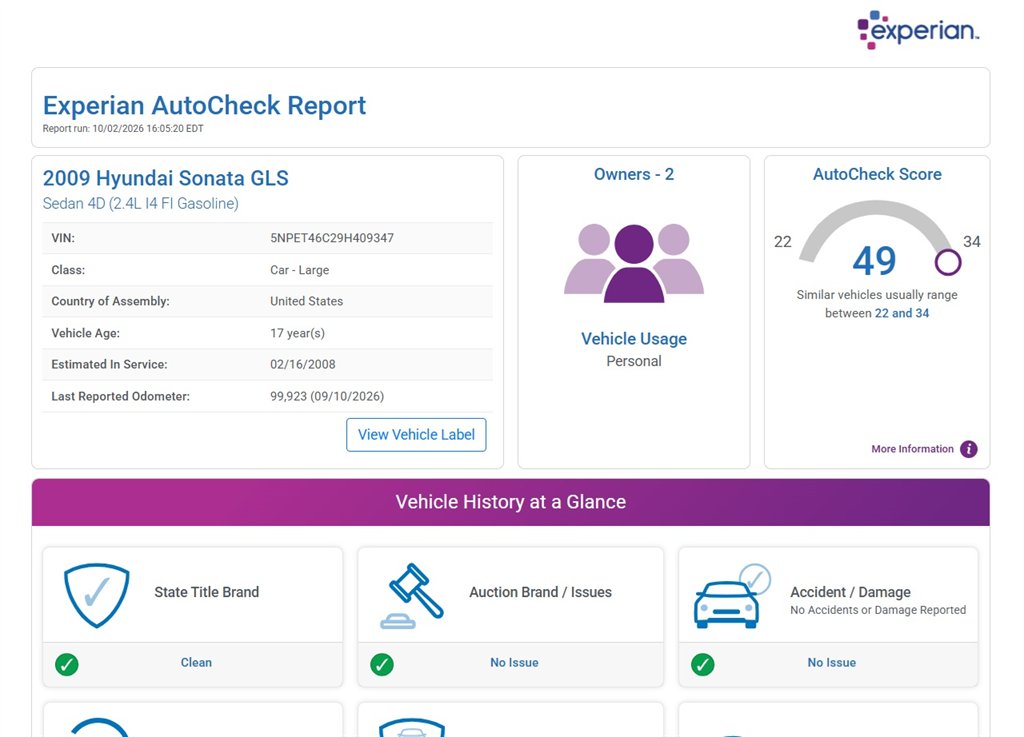Click the Owners - 2 heading
This screenshot has width=1024, height=737.
click(x=633, y=174)
